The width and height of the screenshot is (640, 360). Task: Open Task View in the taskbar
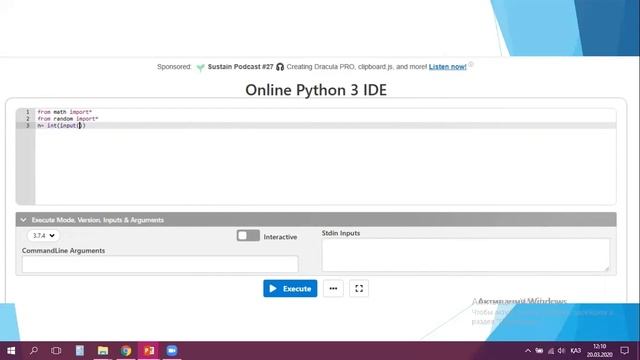56,351
